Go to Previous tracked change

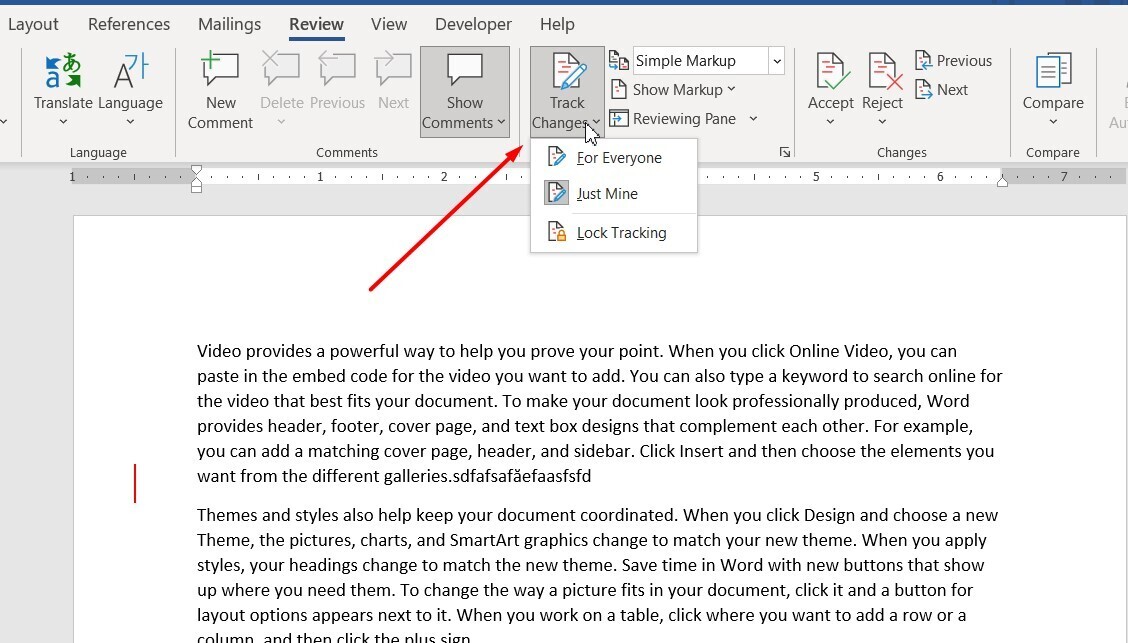point(952,61)
